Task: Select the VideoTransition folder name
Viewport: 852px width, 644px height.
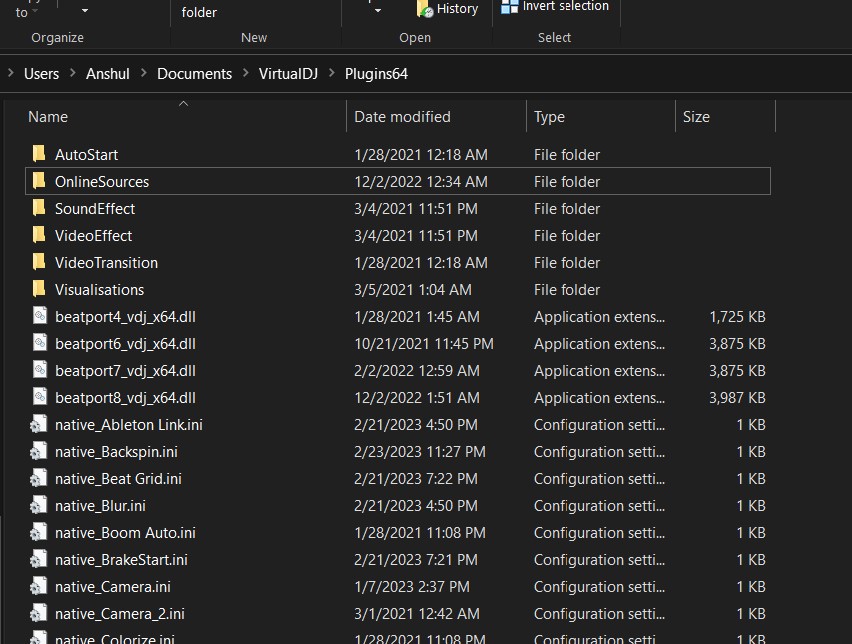Action: point(106,262)
